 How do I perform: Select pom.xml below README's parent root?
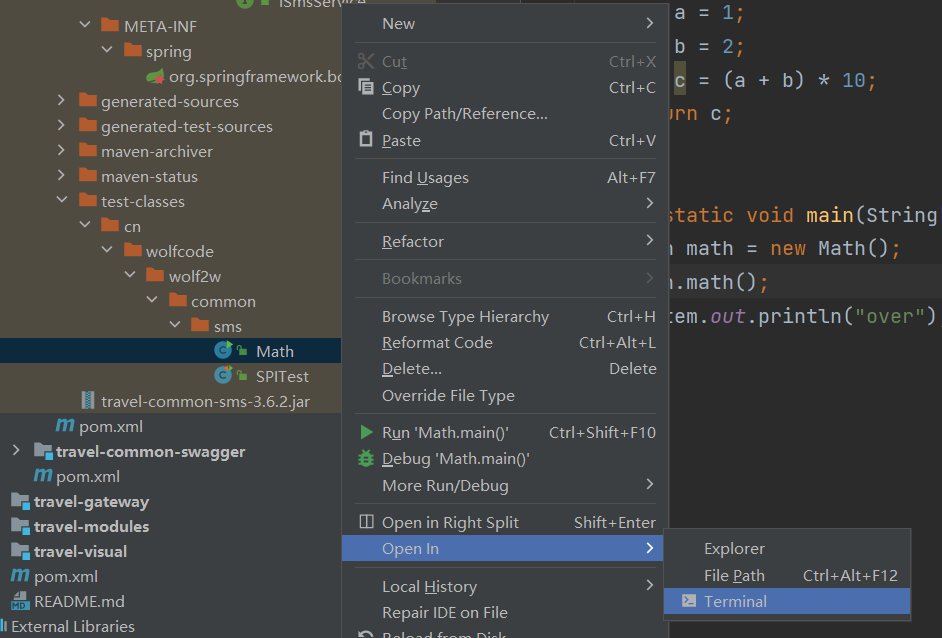[x=65, y=577]
